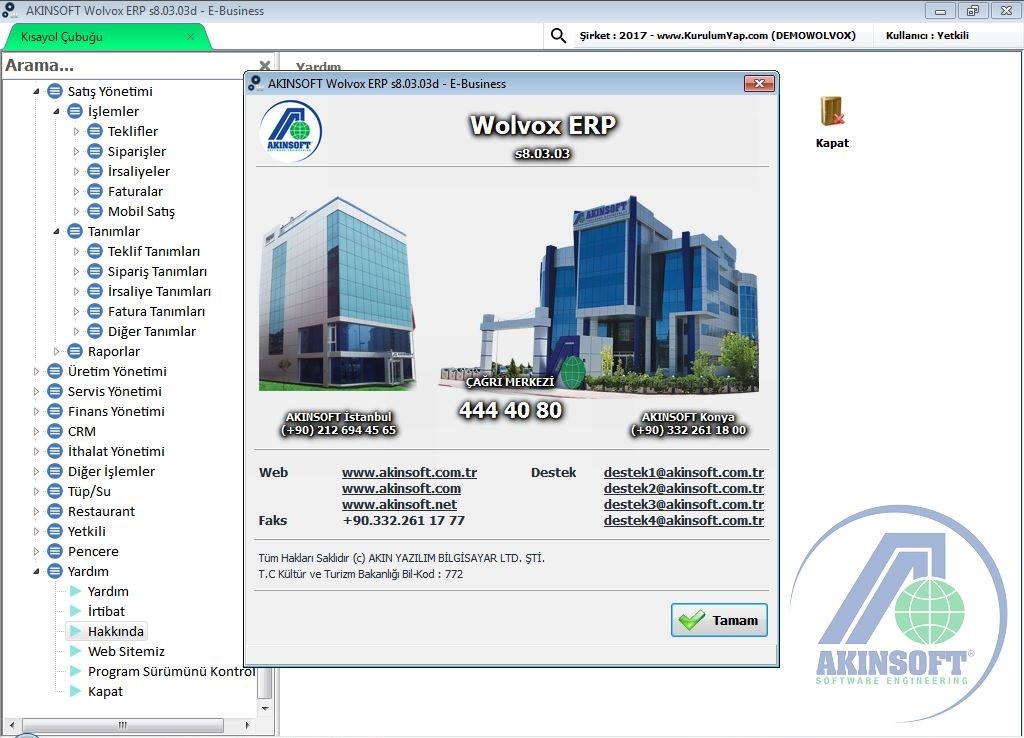Open the İrtibat help entry
The image size is (1024, 738).
(106, 611)
